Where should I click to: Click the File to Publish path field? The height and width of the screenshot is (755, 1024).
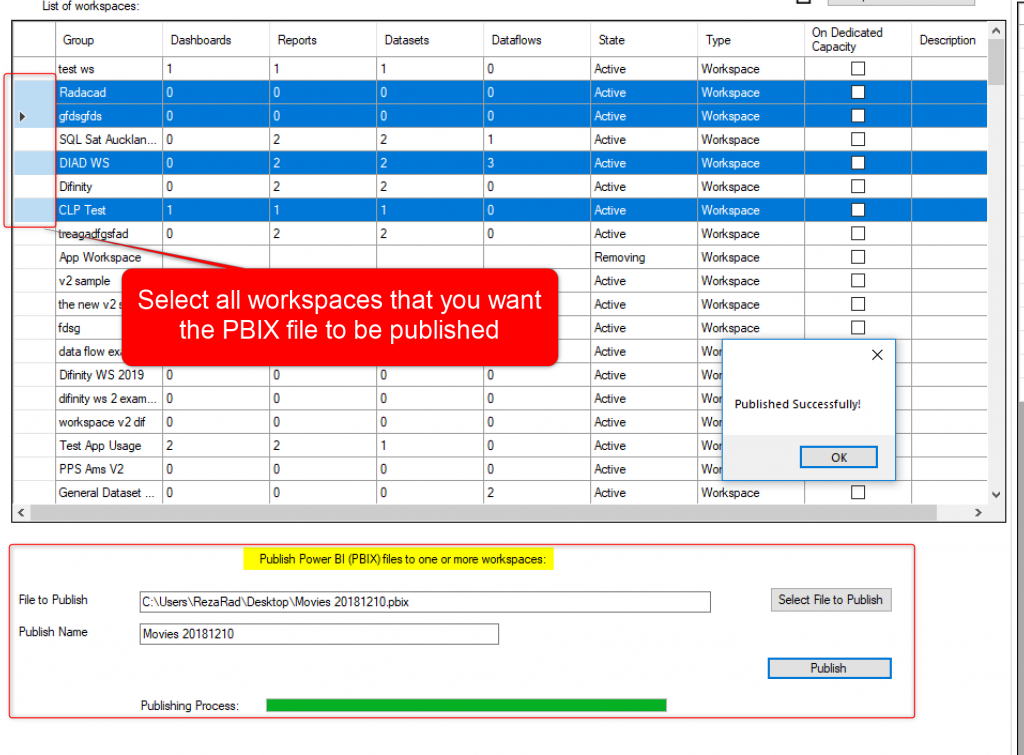tap(425, 602)
